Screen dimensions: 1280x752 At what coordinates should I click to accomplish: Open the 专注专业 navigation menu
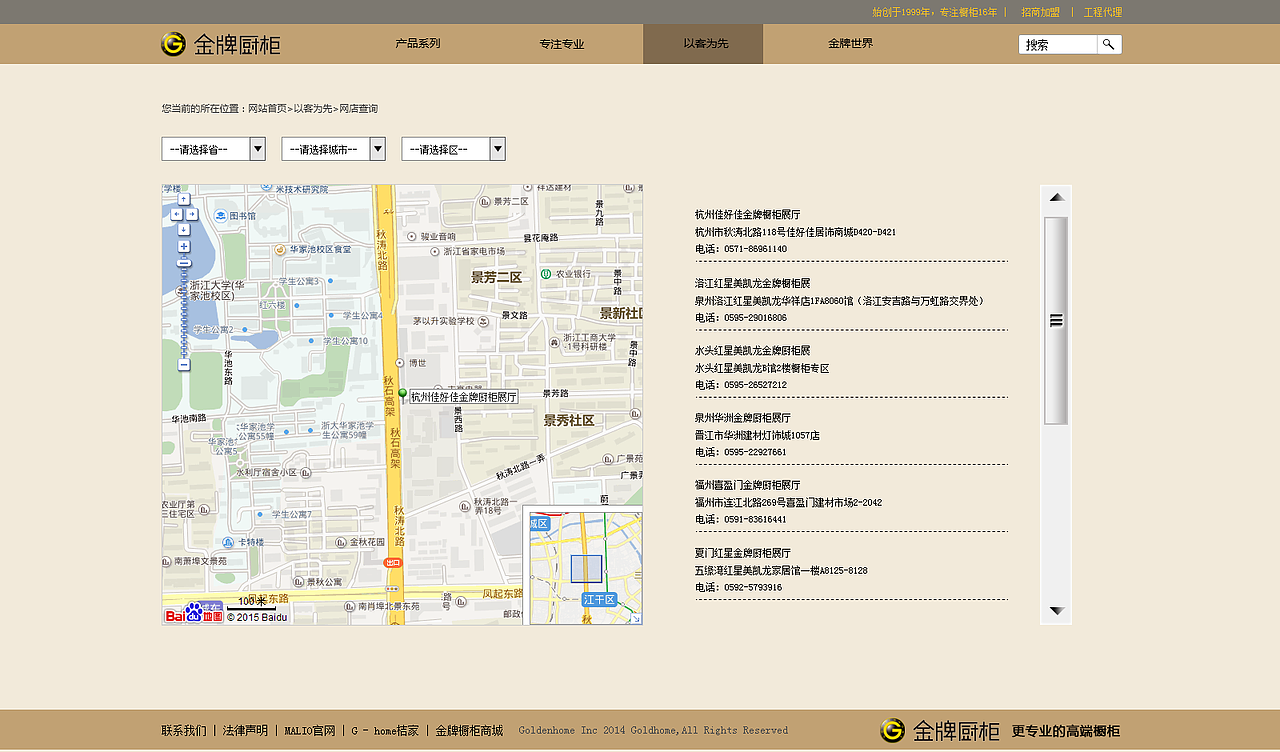562,44
